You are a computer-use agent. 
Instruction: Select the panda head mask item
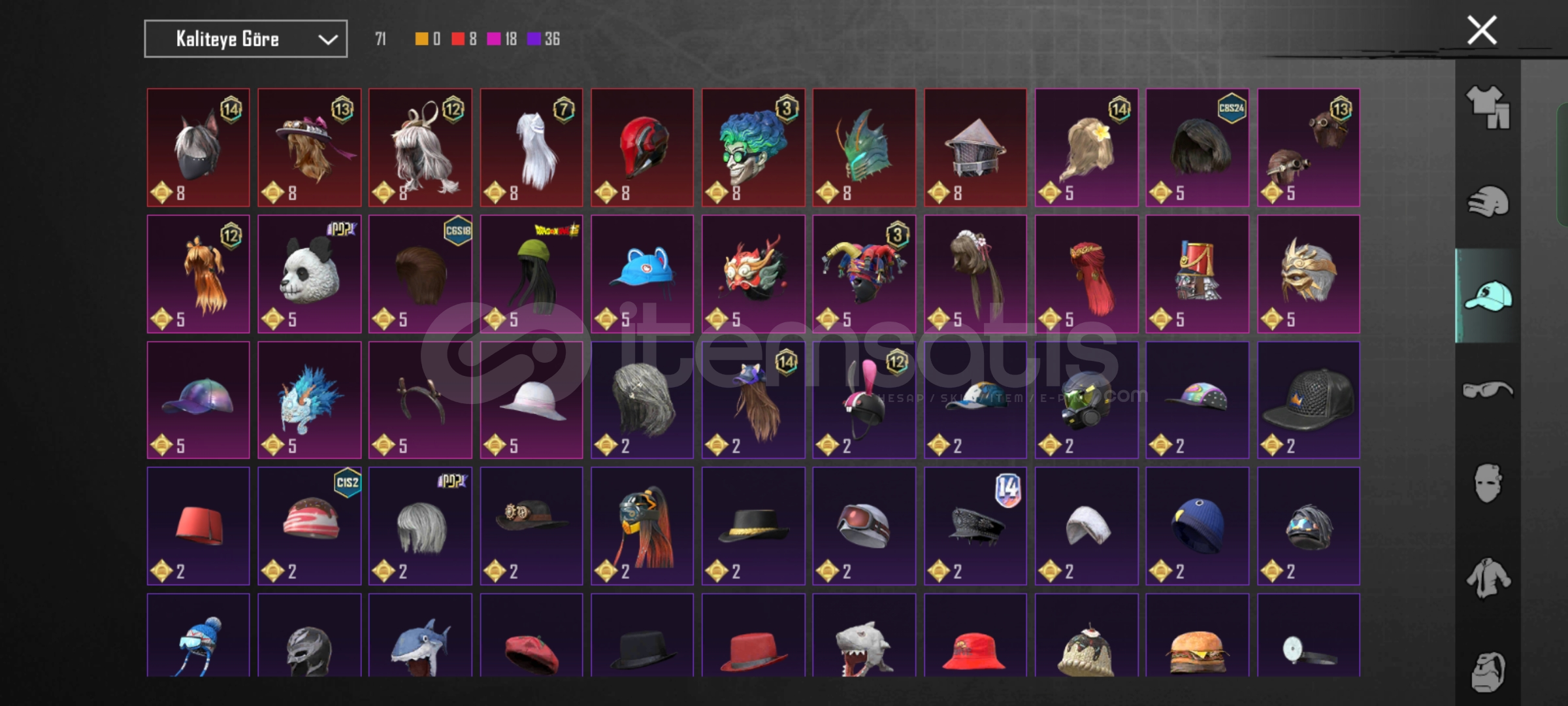309,274
